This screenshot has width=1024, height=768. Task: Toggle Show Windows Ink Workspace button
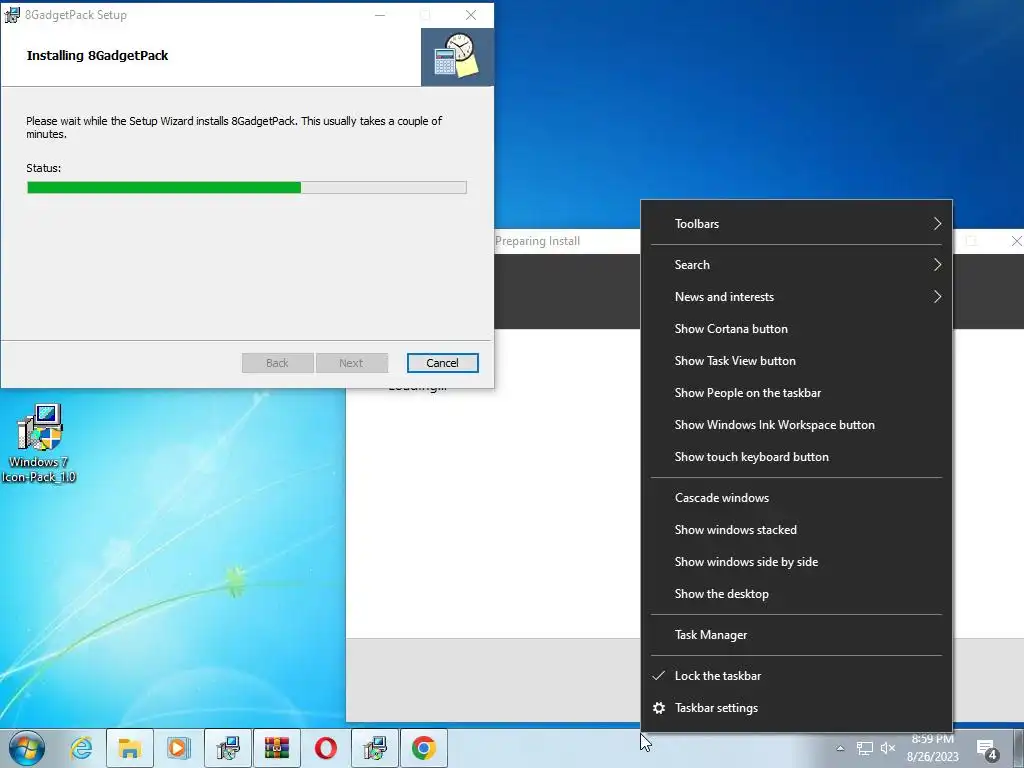(797, 424)
